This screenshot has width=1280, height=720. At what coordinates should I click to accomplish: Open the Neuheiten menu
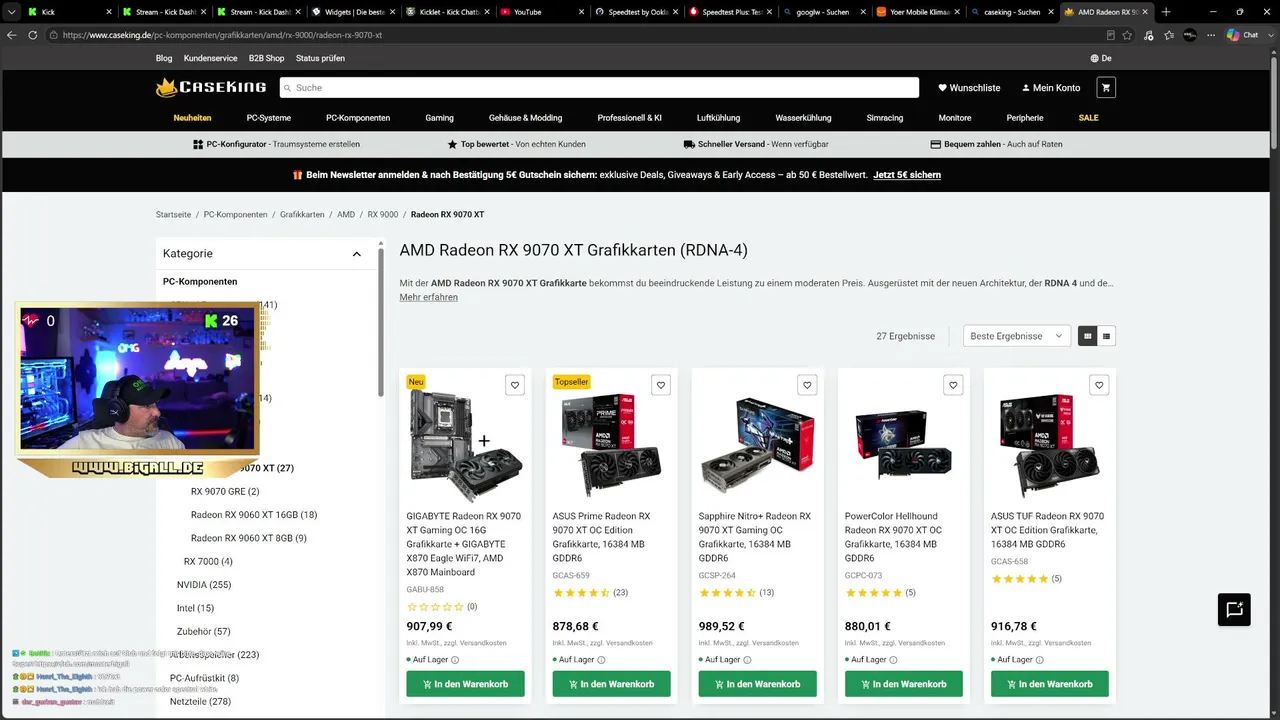(192, 118)
